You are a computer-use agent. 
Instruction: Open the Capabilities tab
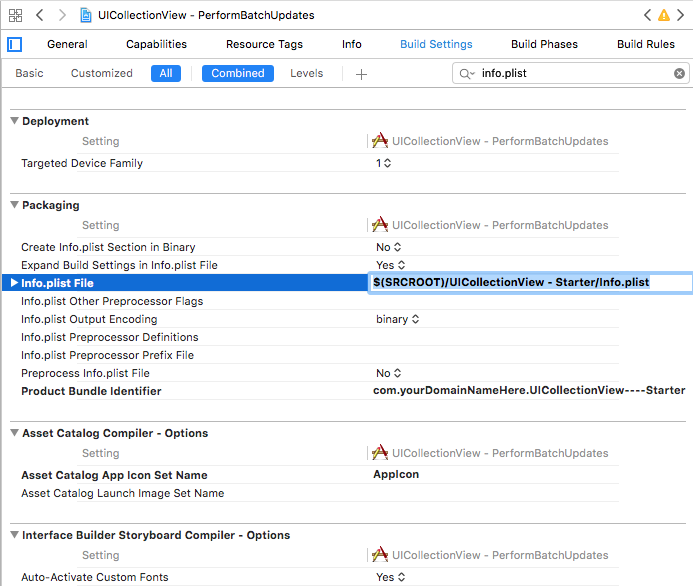pyautogui.click(x=156, y=44)
